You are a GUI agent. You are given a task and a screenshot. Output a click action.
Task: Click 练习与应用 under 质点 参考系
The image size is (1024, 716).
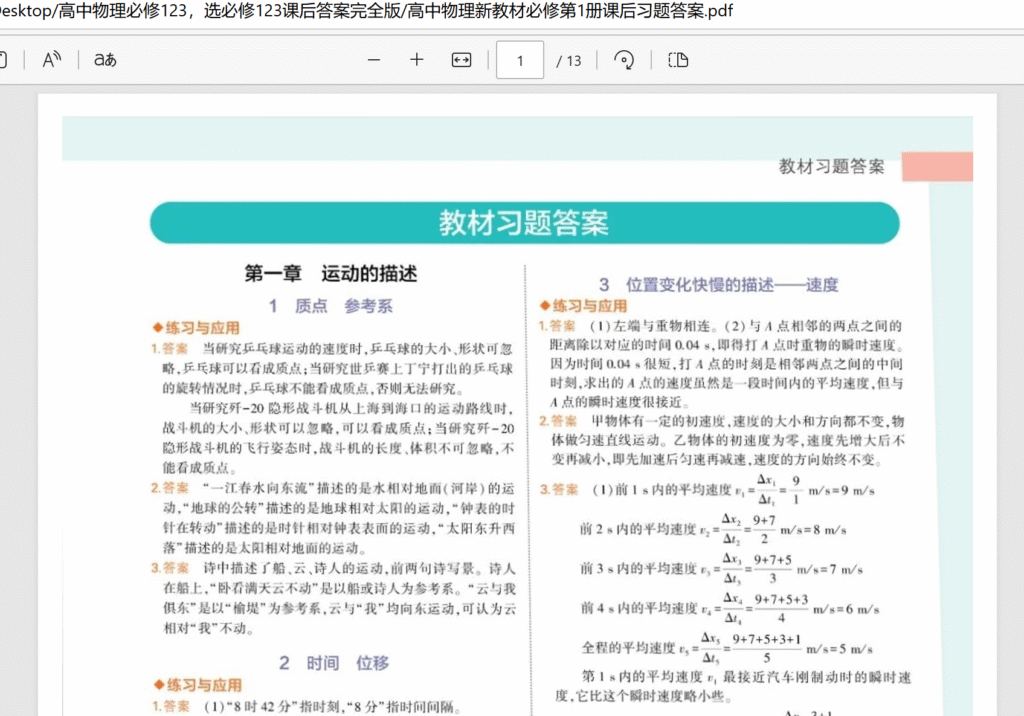click(x=197, y=328)
